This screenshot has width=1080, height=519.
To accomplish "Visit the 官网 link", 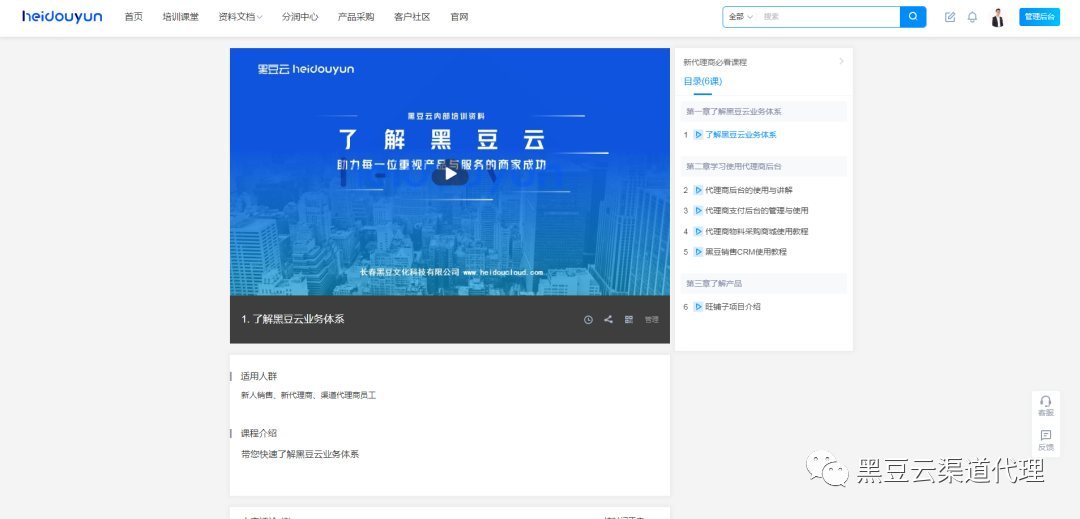I will [459, 17].
